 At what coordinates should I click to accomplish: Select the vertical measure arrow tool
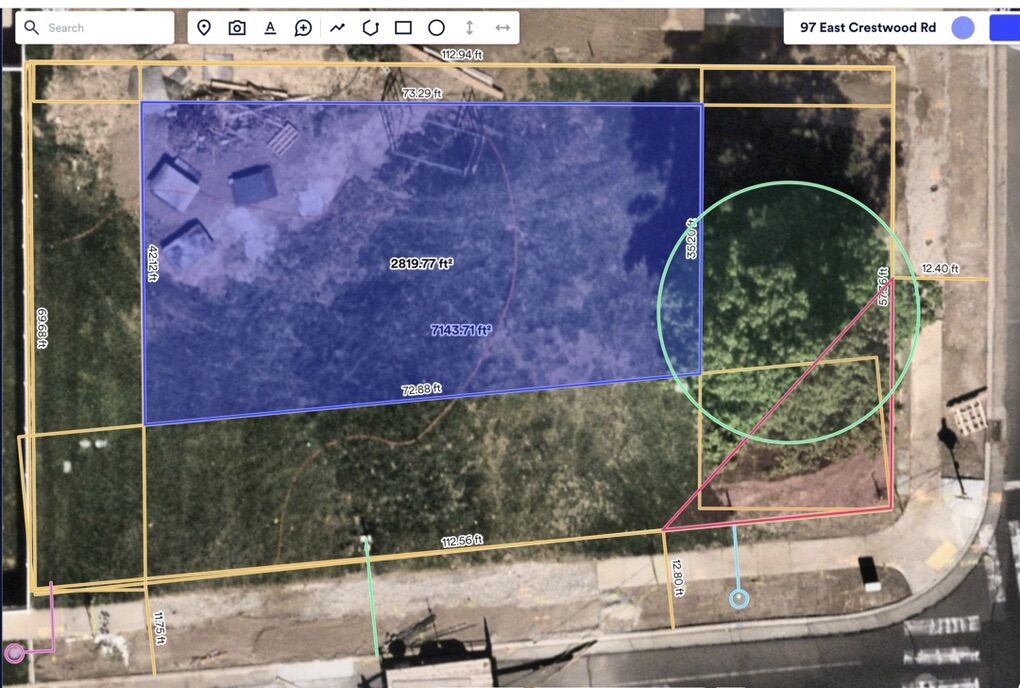(469, 28)
